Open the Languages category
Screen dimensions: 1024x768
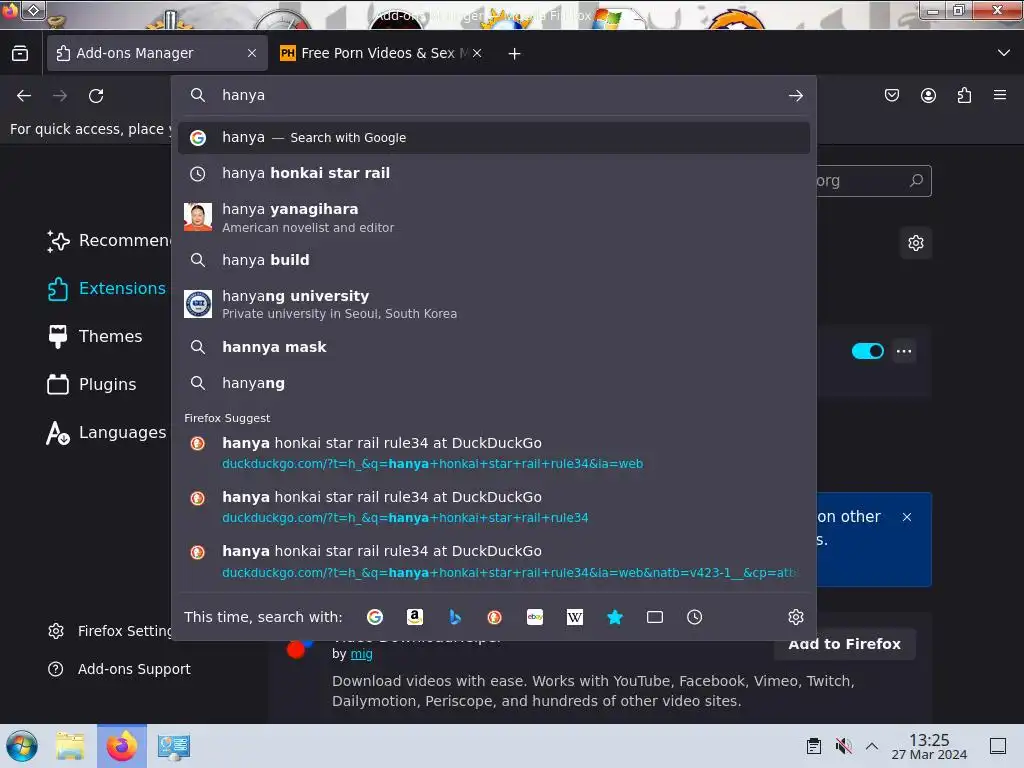(108, 432)
